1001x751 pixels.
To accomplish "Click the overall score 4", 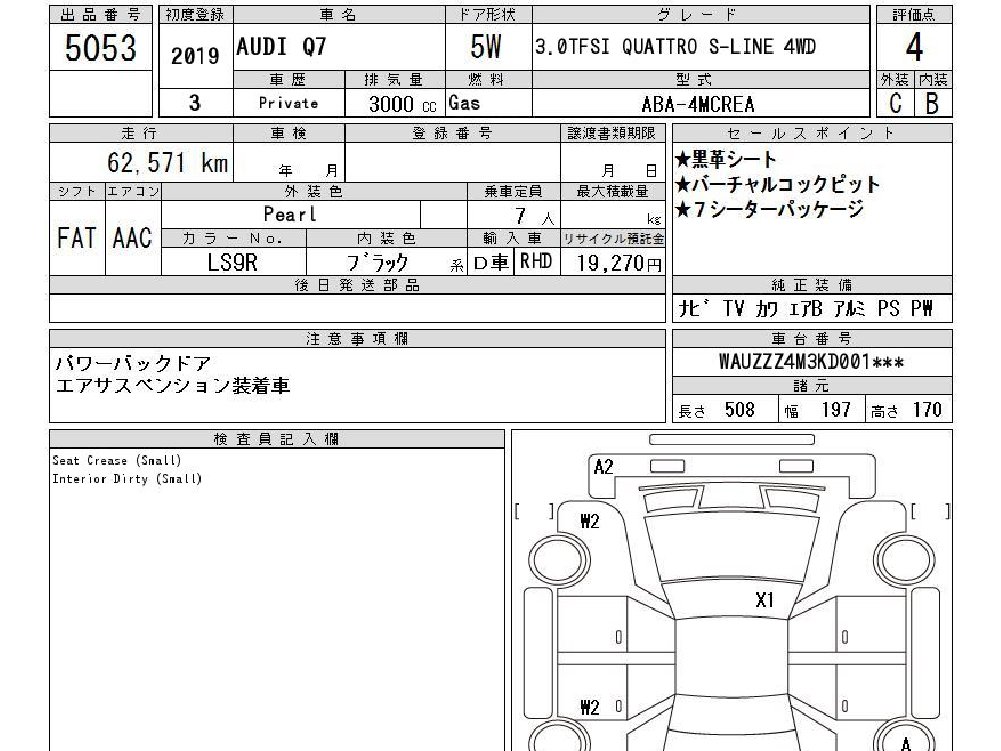I will click(x=914, y=47).
